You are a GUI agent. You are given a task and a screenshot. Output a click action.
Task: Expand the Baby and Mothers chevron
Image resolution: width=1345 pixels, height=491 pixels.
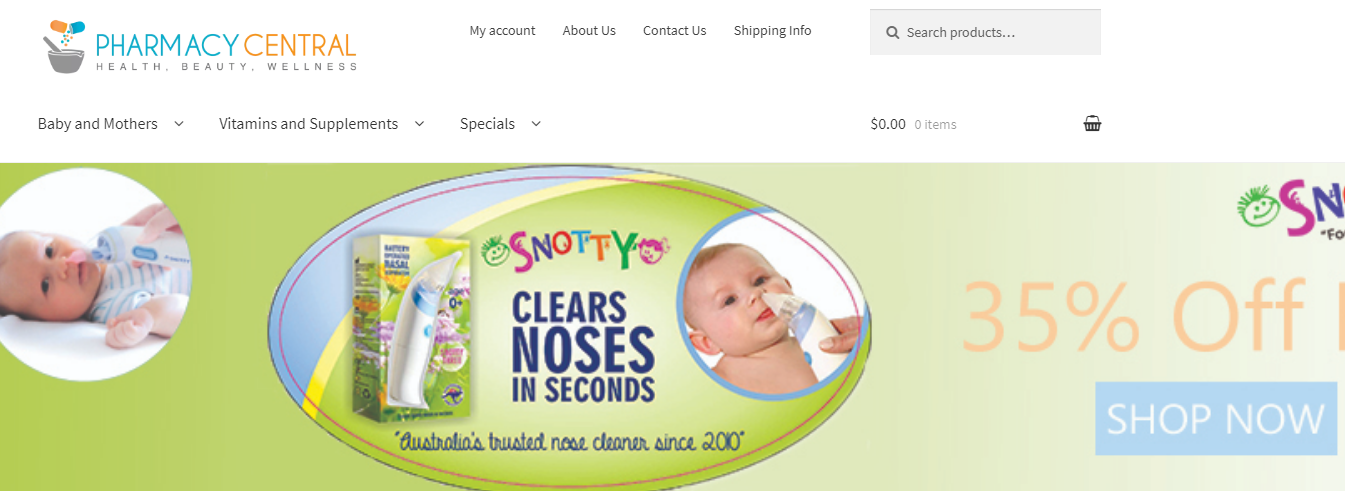[179, 124]
